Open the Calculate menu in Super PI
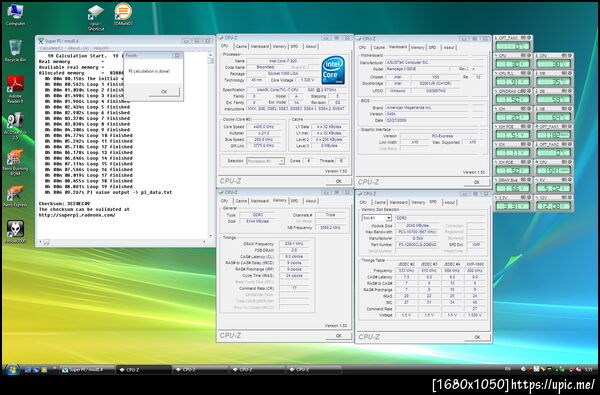Viewport: 600px width, 395px height. click(51, 48)
